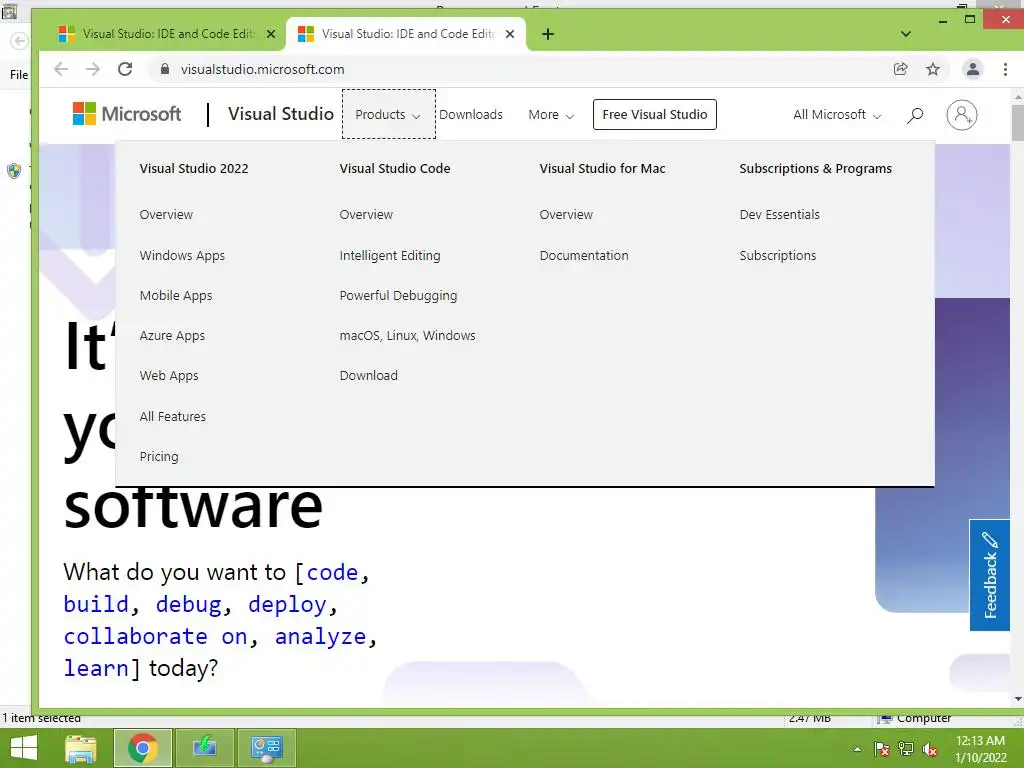Open macOS, Linux, Windows entry

tap(408, 336)
